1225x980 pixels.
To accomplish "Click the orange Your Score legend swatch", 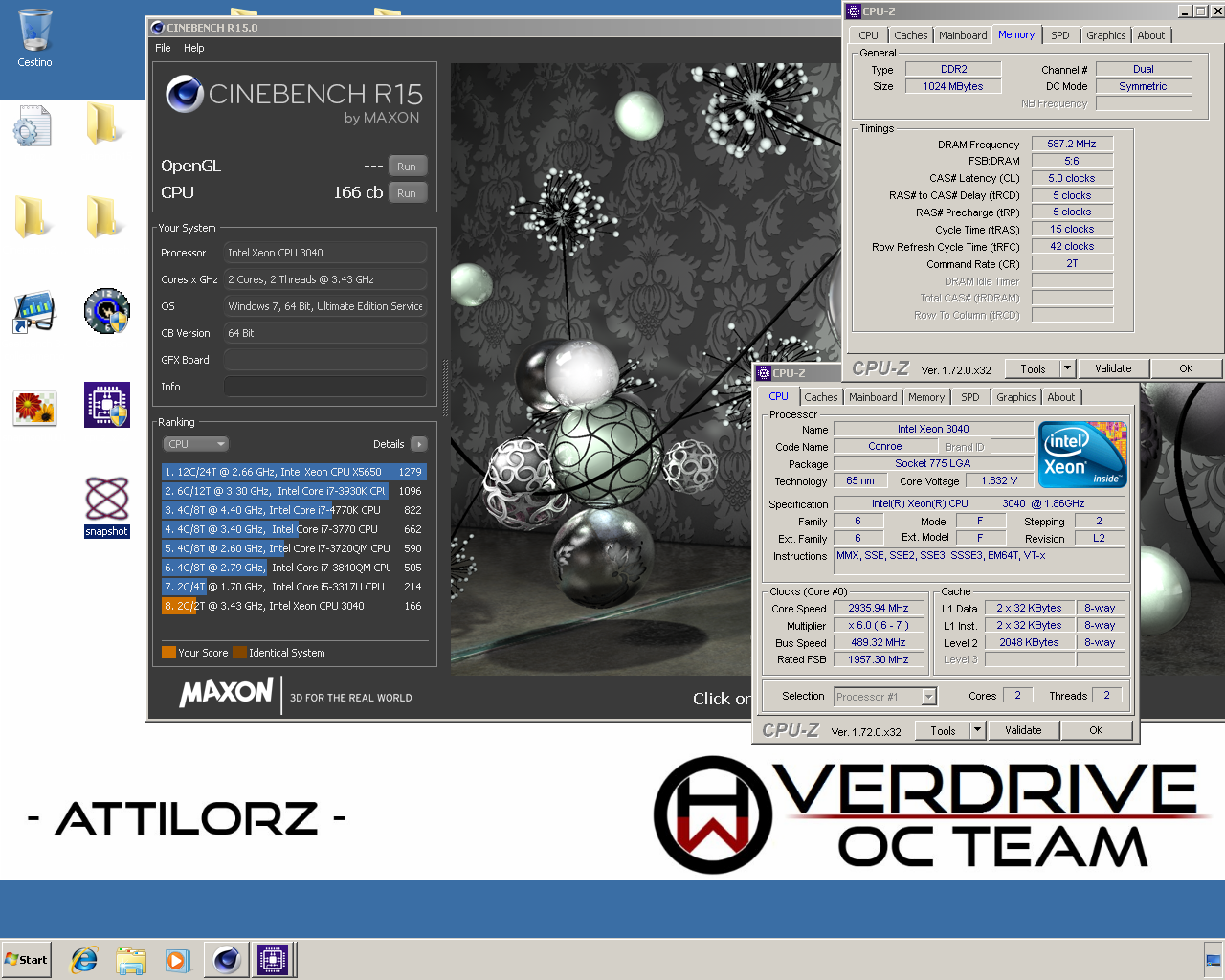I will 168,653.
